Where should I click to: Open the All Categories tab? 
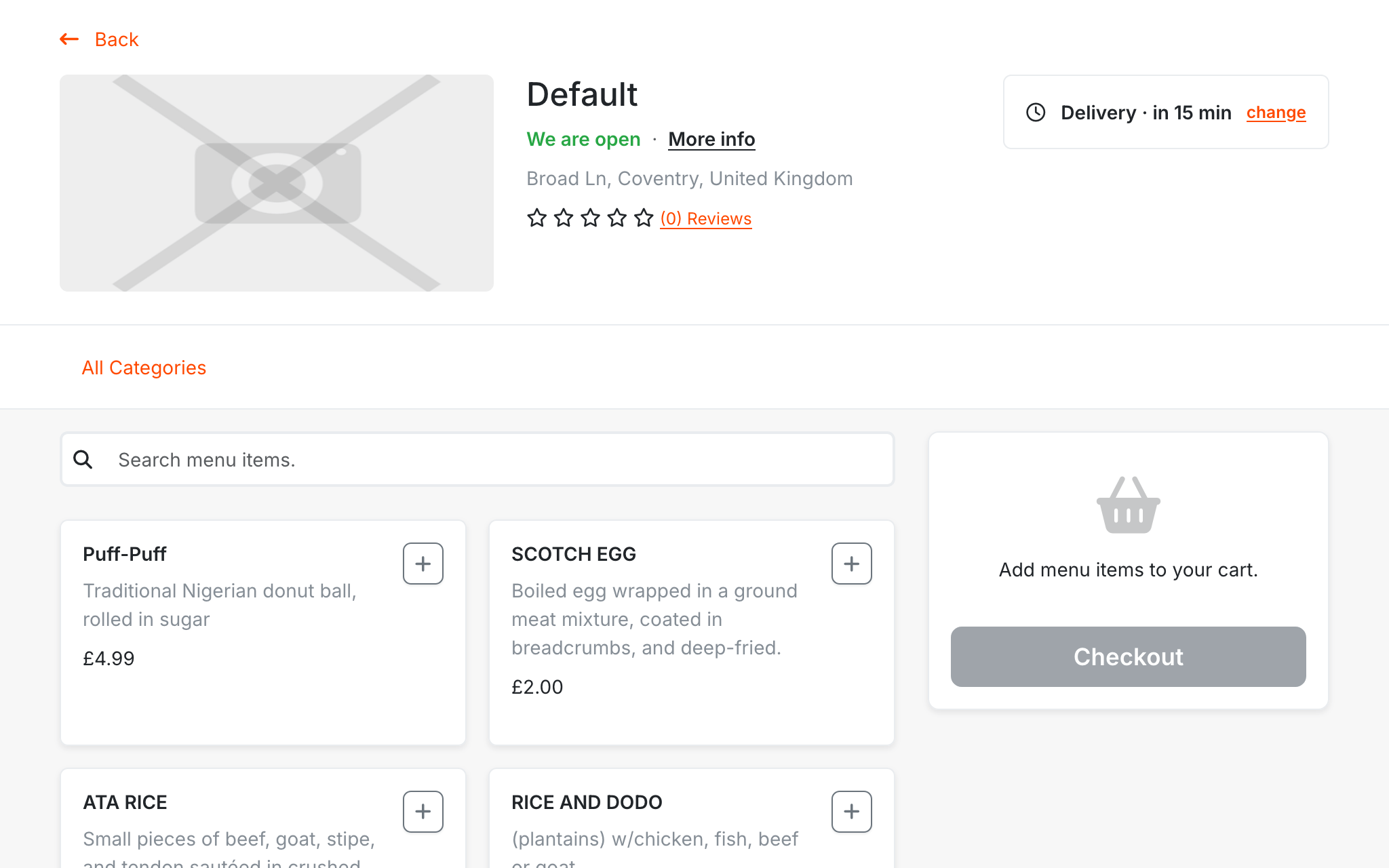pos(144,368)
